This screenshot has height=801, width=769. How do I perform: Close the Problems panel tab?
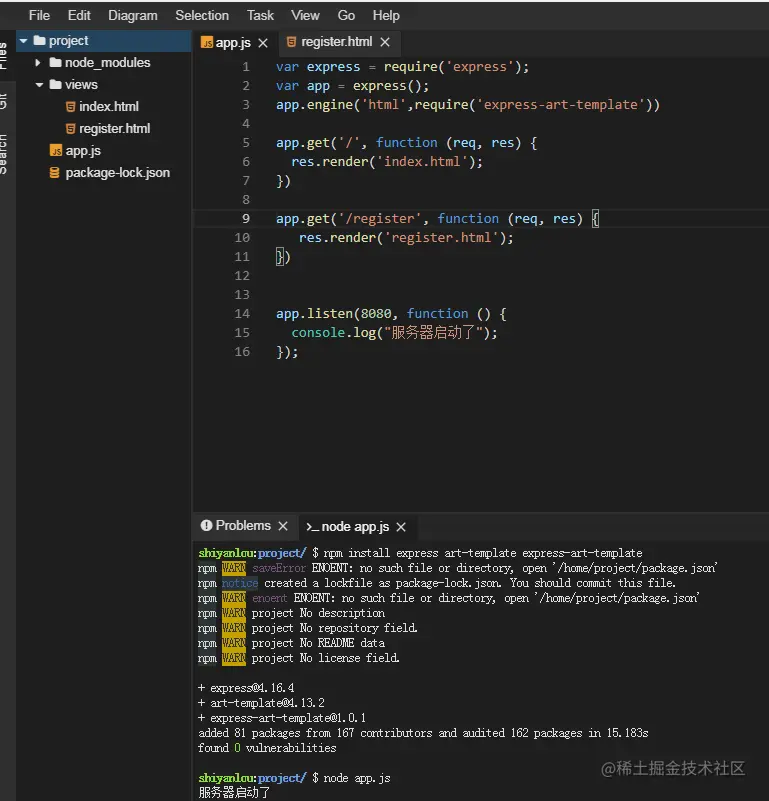[x=283, y=526]
